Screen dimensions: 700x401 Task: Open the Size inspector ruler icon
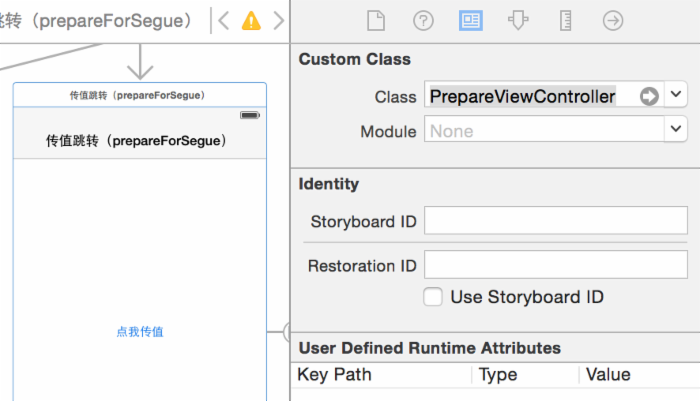(x=565, y=21)
